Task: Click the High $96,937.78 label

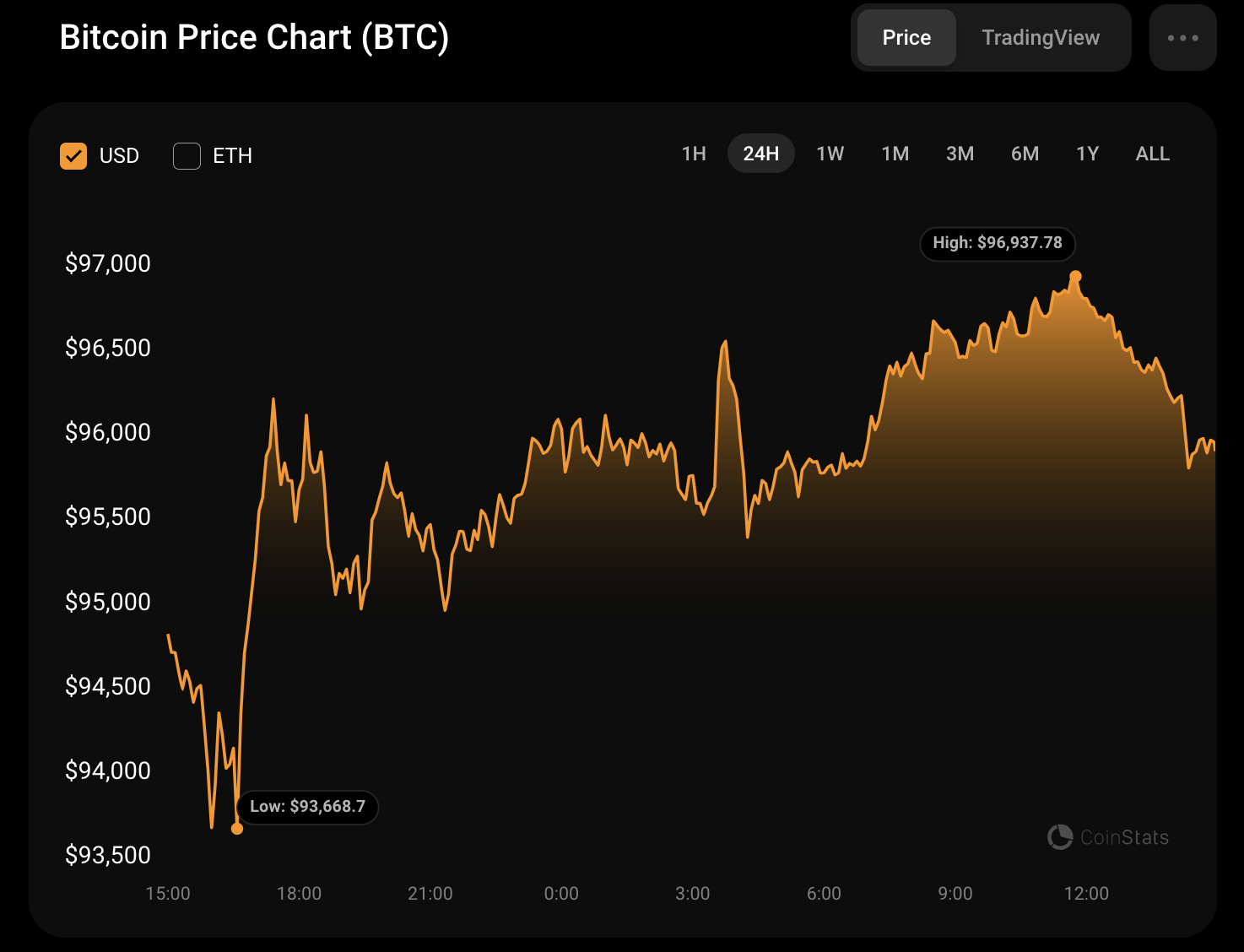Action: pos(997,243)
